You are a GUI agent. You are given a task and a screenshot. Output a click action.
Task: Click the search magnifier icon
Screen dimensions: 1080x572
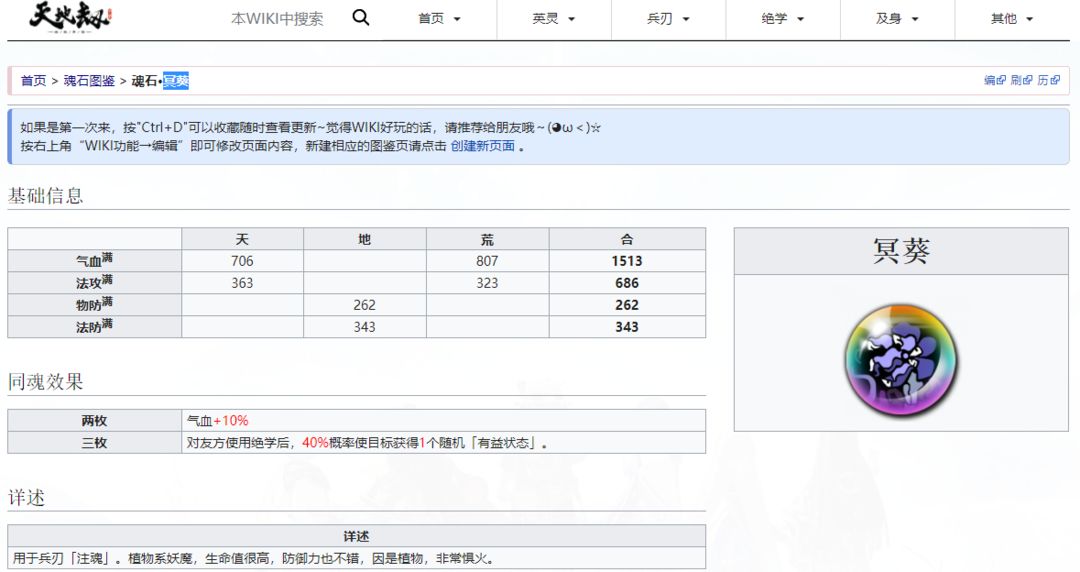tap(361, 18)
